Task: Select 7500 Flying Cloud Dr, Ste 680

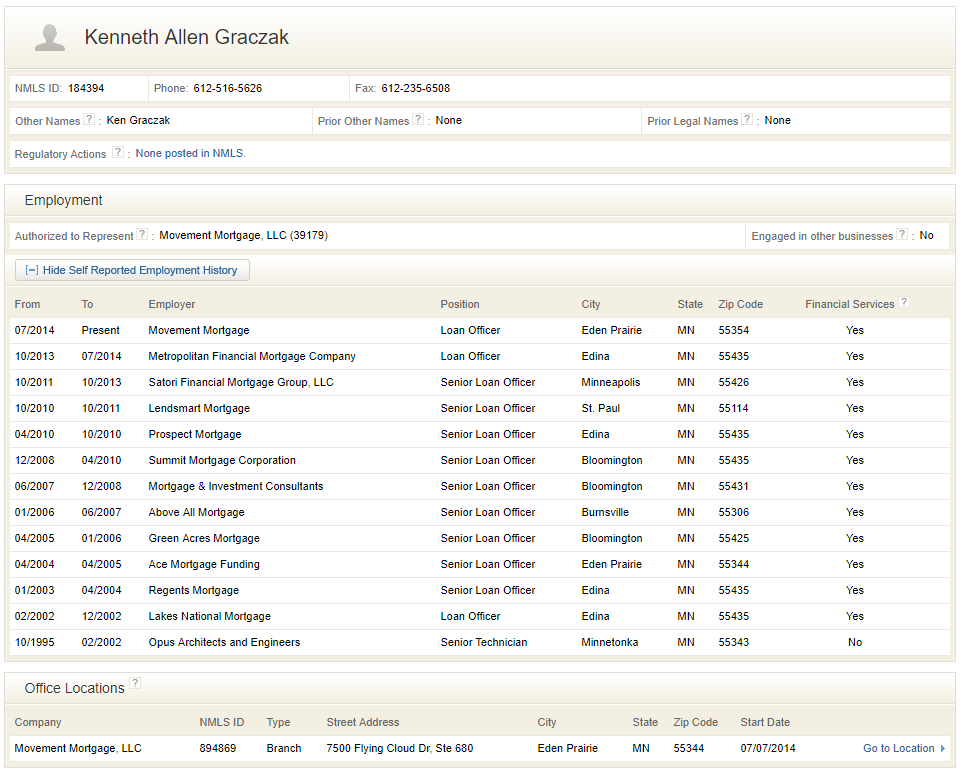Action: (400, 748)
